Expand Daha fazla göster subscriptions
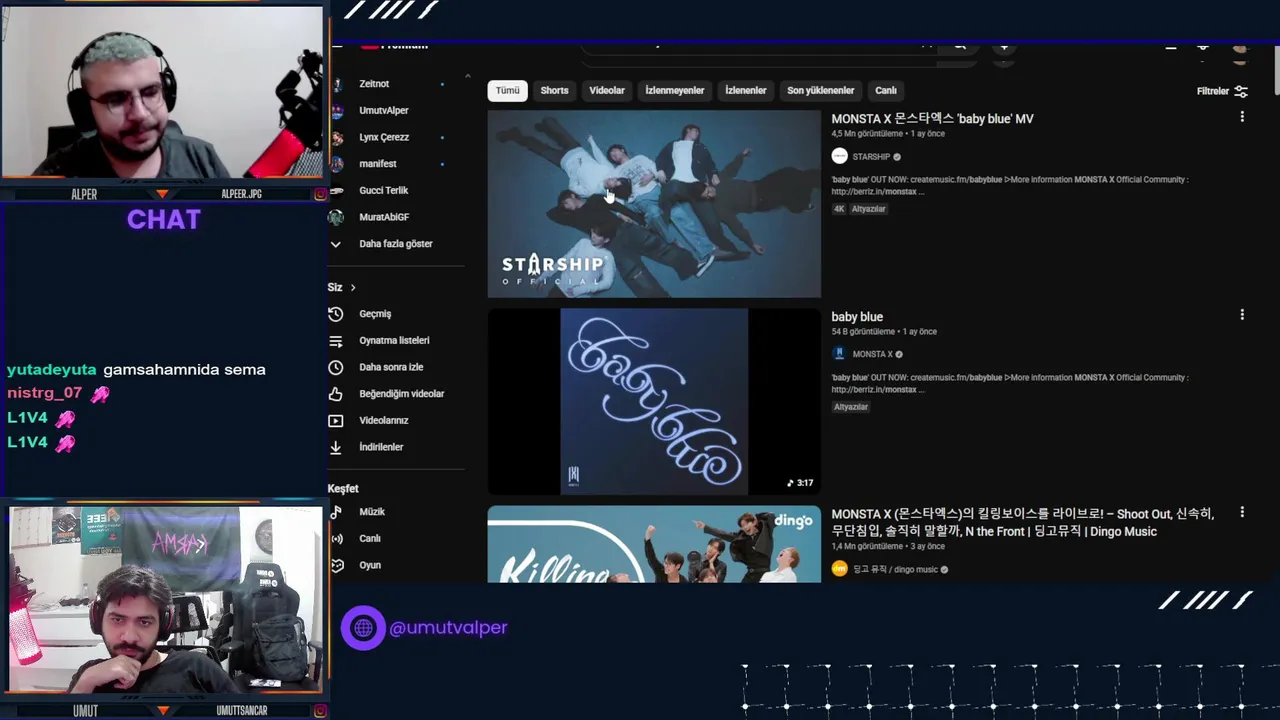The image size is (1280, 720). coord(395,244)
